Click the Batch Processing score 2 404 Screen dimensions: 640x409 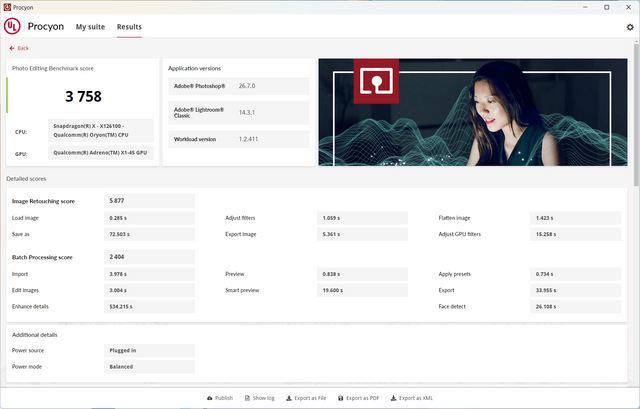pos(149,257)
